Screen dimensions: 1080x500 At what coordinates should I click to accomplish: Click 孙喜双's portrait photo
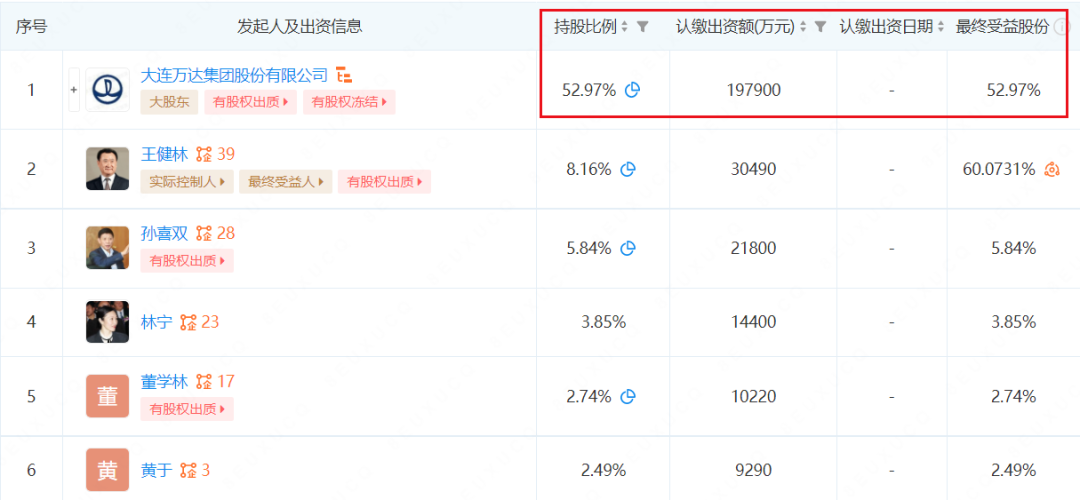107,248
